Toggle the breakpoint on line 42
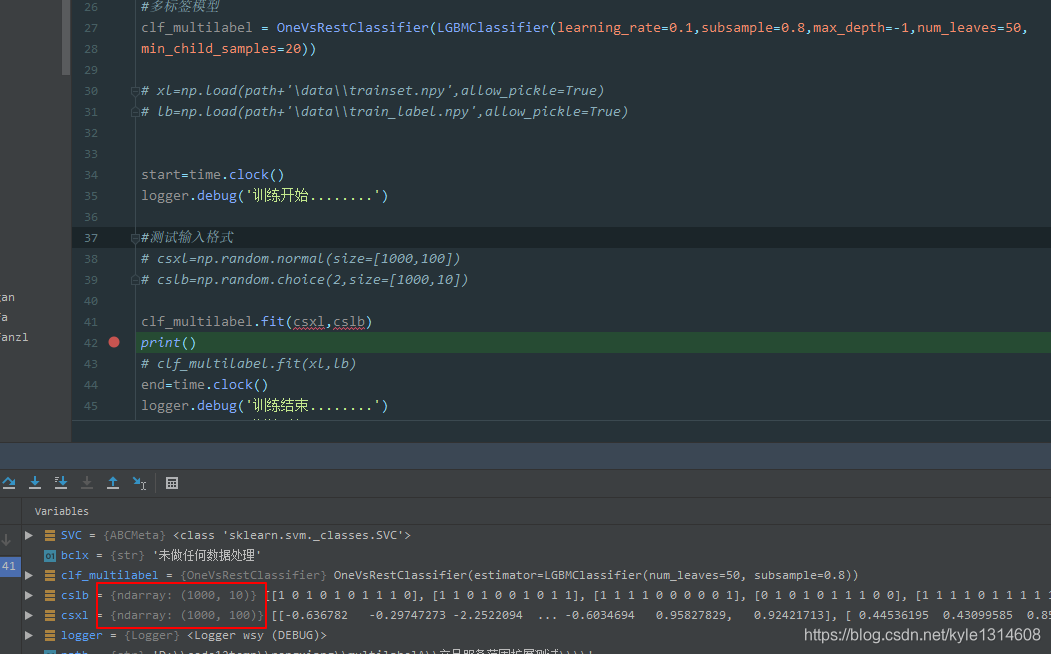The width and height of the screenshot is (1051, 654). tap(114, 342)
